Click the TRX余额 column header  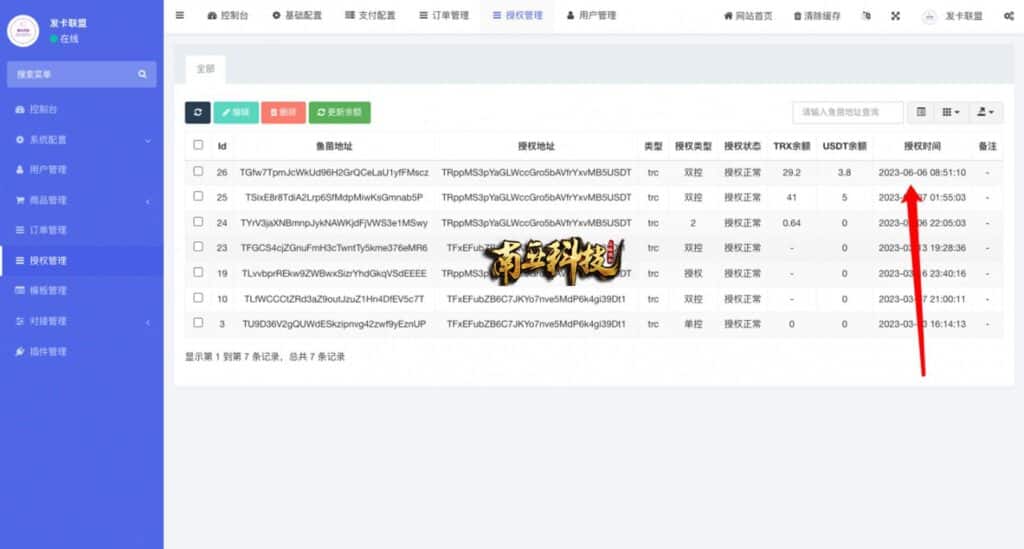(792, 146)
